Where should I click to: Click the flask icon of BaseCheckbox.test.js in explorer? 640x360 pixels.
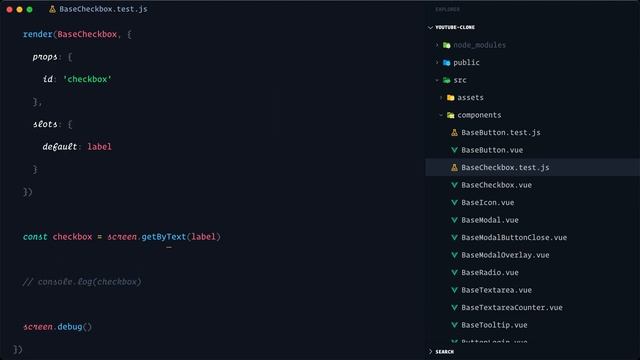[x=454, y=167]
